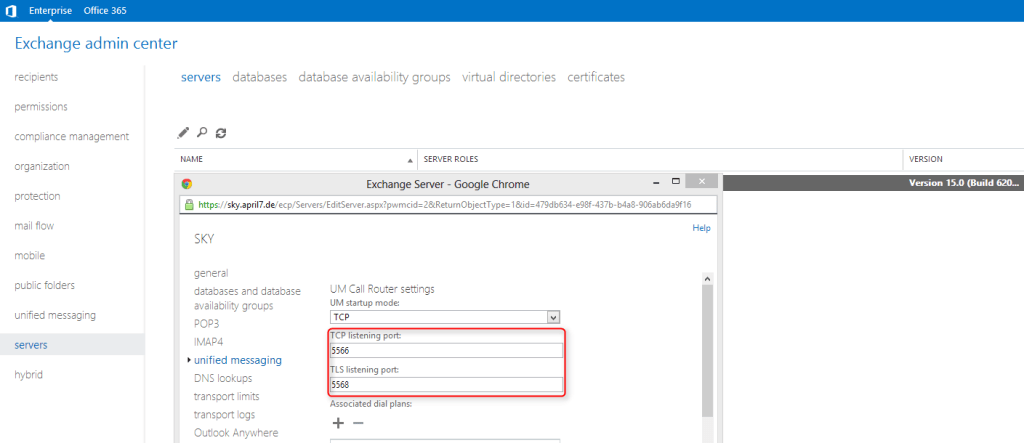The width and height of the screenshot is (1024, 443).
Task: Open mail flow in the left navigation
Action: (34, 226)
